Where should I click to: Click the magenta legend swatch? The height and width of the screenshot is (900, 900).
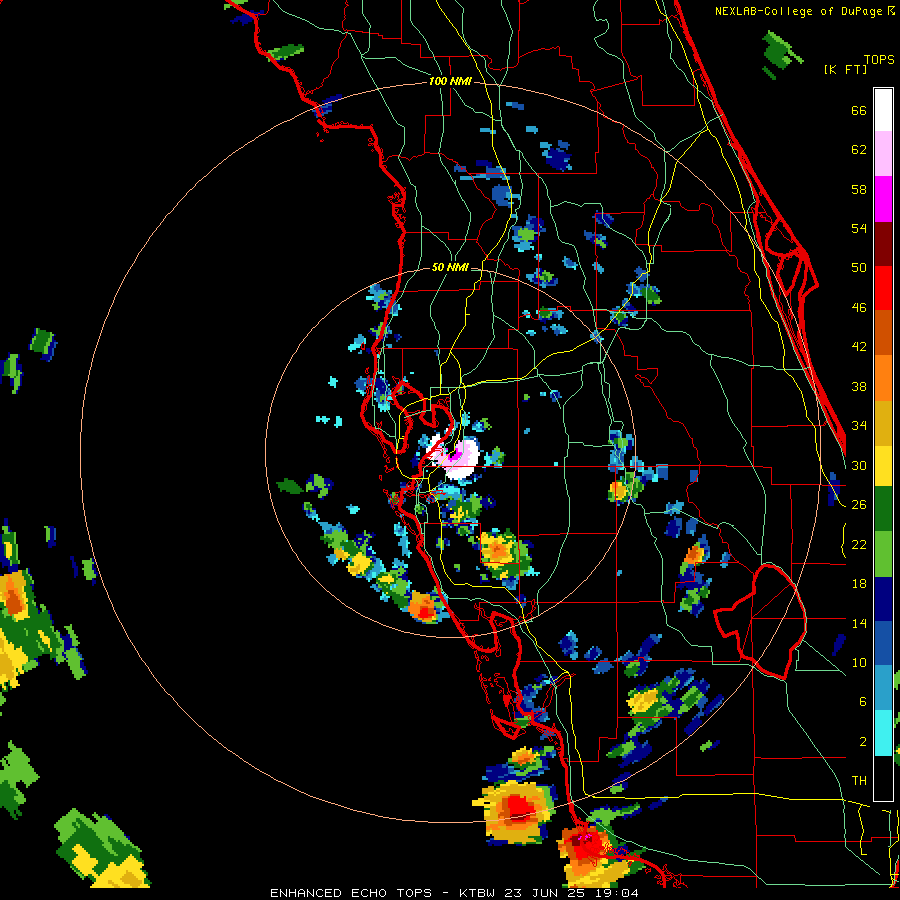[x=883, y=199]
